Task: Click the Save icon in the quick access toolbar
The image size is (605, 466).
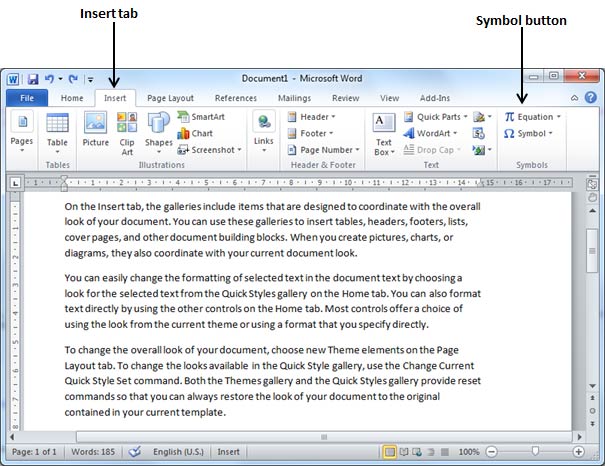Action: coord(33,79)
